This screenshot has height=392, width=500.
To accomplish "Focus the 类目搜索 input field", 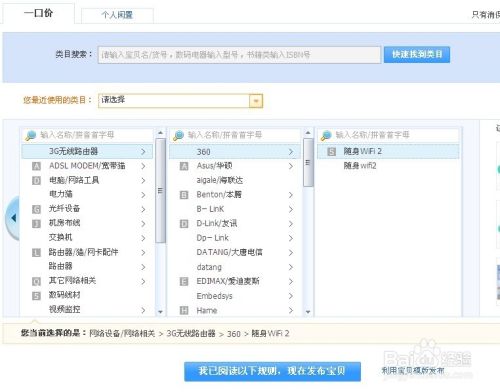I will click(239, 55).
